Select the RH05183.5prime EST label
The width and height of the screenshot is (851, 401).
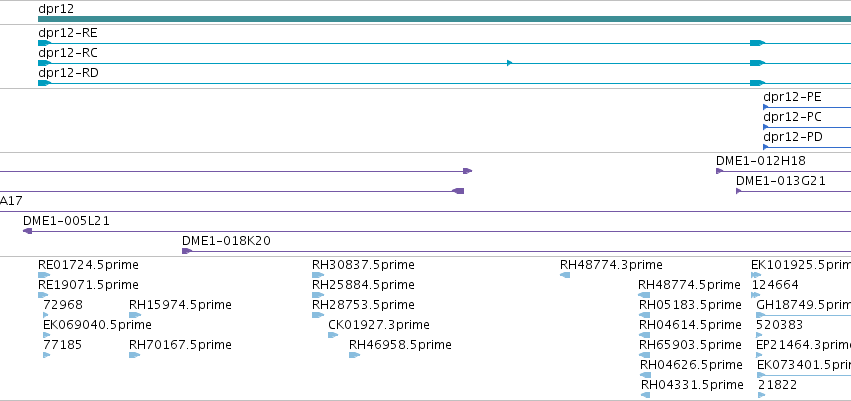tap(690, 304)
